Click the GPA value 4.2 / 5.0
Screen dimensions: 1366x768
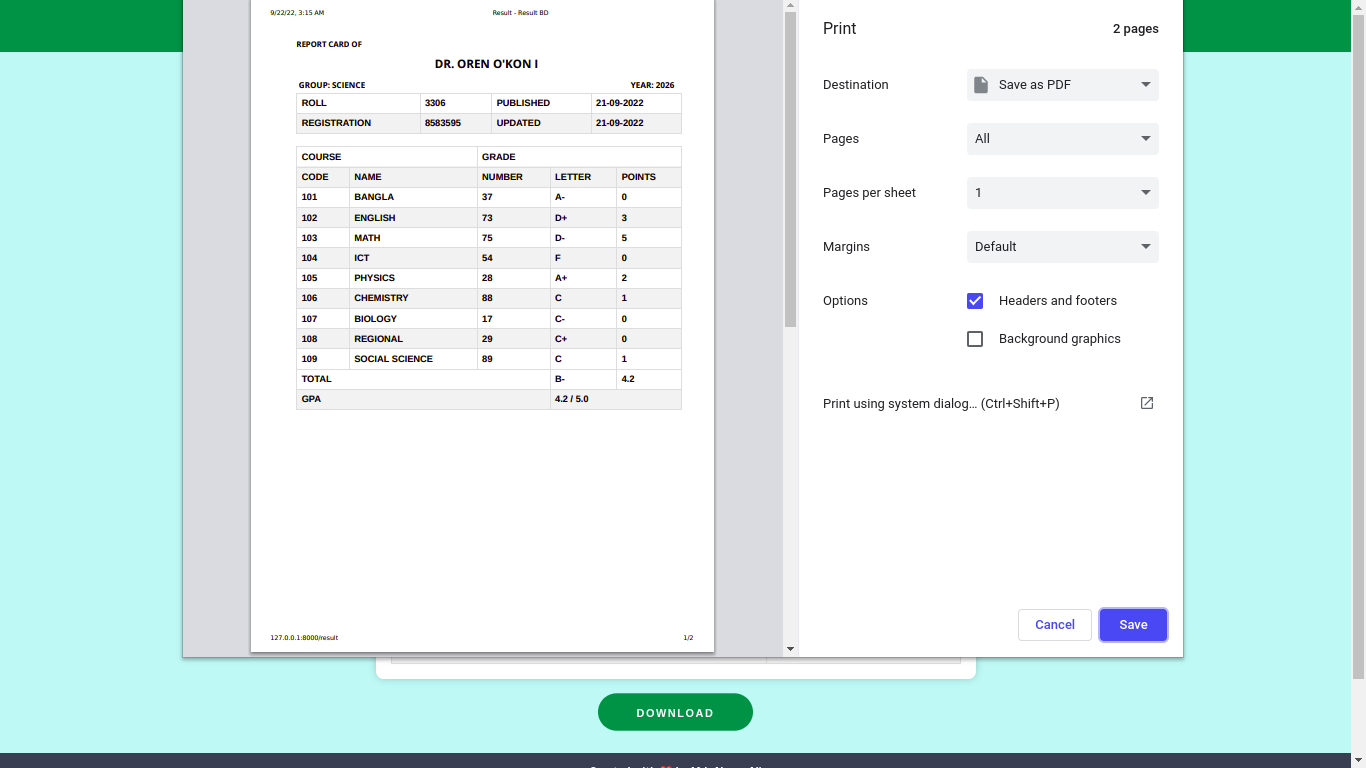tap(572, 399)
